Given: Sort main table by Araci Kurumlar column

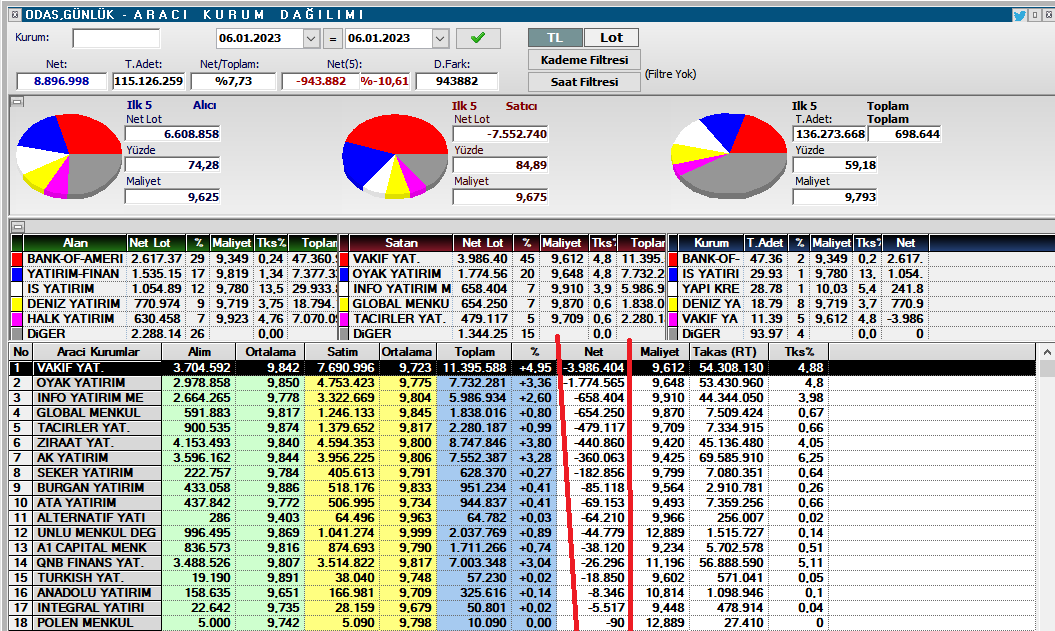Looking at the screenshot, I should coord(98,352).
